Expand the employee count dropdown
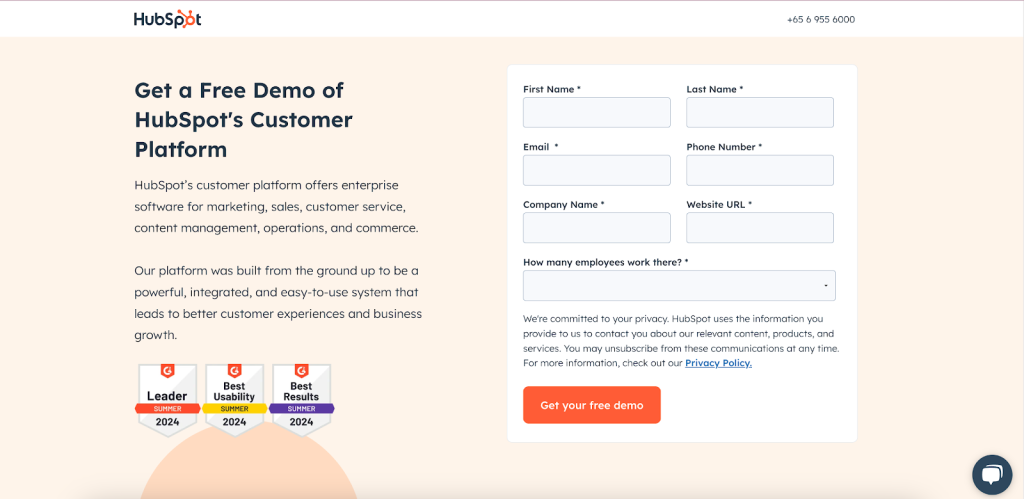Screen dimensions: 1024x499 [679, 286]
